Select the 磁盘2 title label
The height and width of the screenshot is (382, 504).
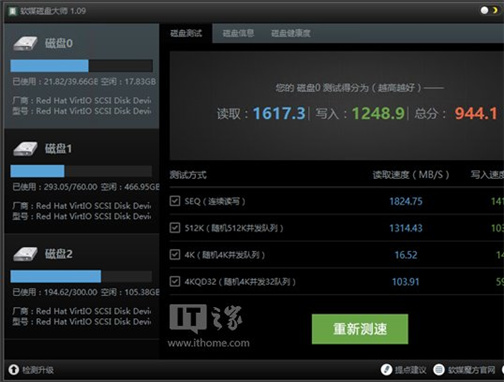pyautogui.click(x=59, y=254)
